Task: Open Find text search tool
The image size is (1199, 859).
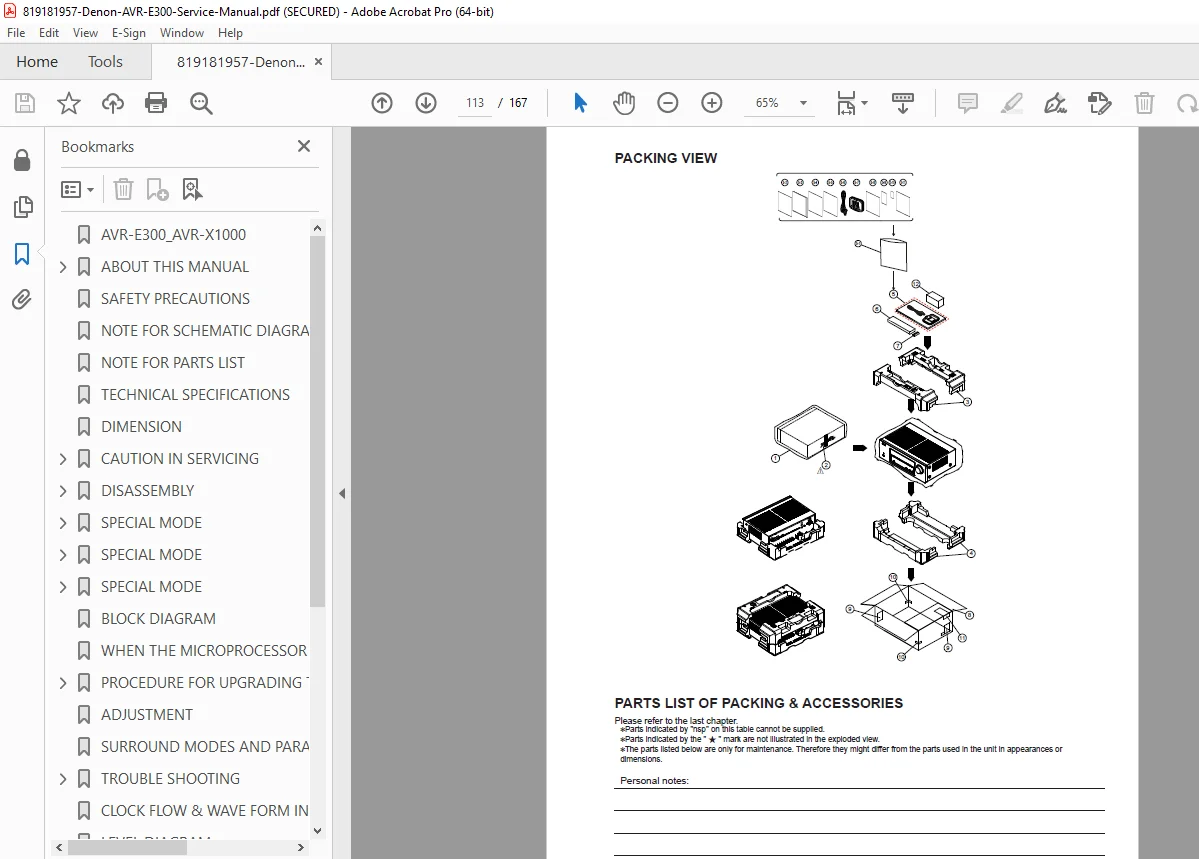Action: point(201,103)
